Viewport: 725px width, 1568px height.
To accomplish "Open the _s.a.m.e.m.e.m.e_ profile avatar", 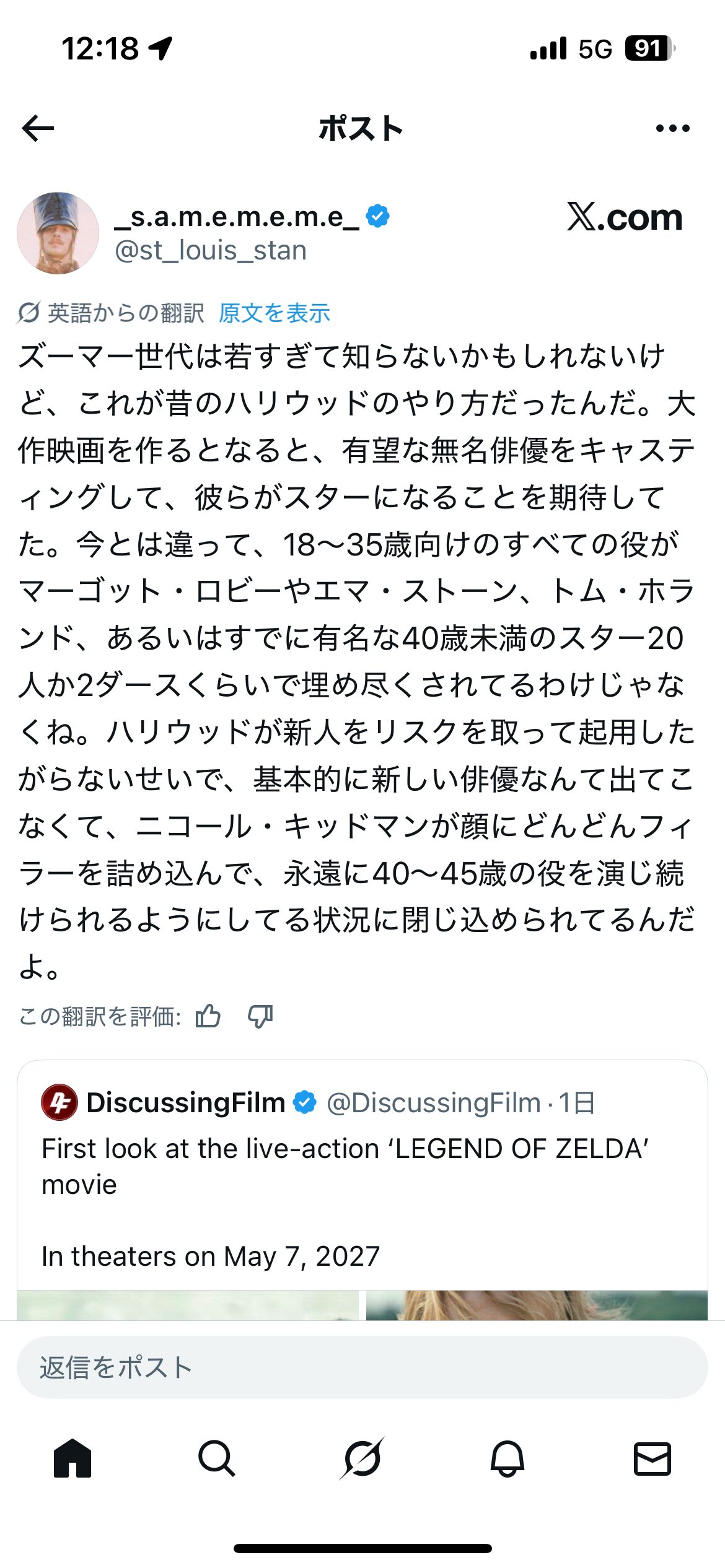I will point(58,233).
